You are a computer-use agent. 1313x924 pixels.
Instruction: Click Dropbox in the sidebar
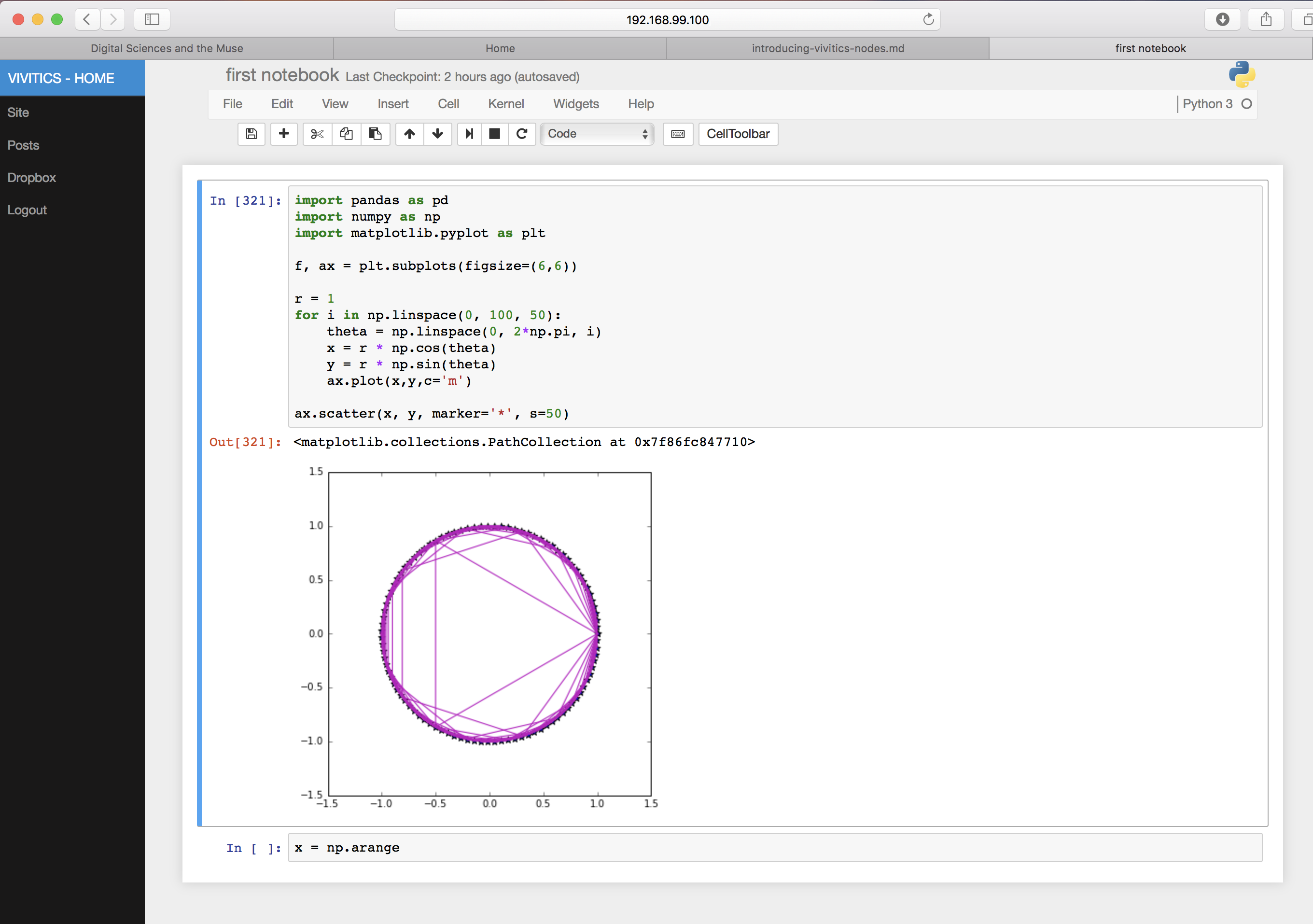click(31, 177)
